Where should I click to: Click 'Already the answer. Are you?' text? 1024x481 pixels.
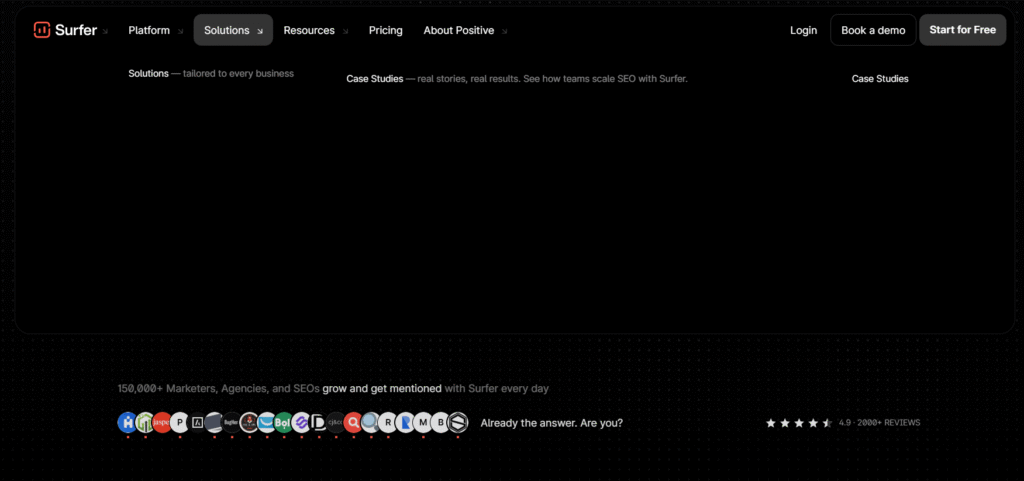tap(552, 423)
